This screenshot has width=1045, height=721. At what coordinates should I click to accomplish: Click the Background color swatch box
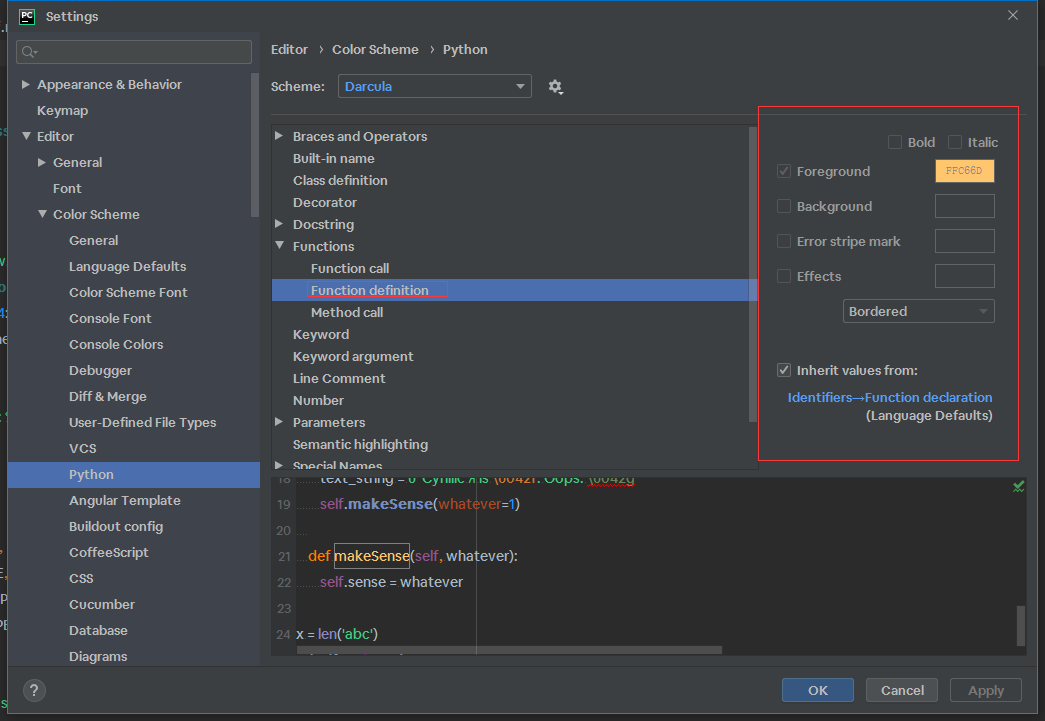(964, 206)
